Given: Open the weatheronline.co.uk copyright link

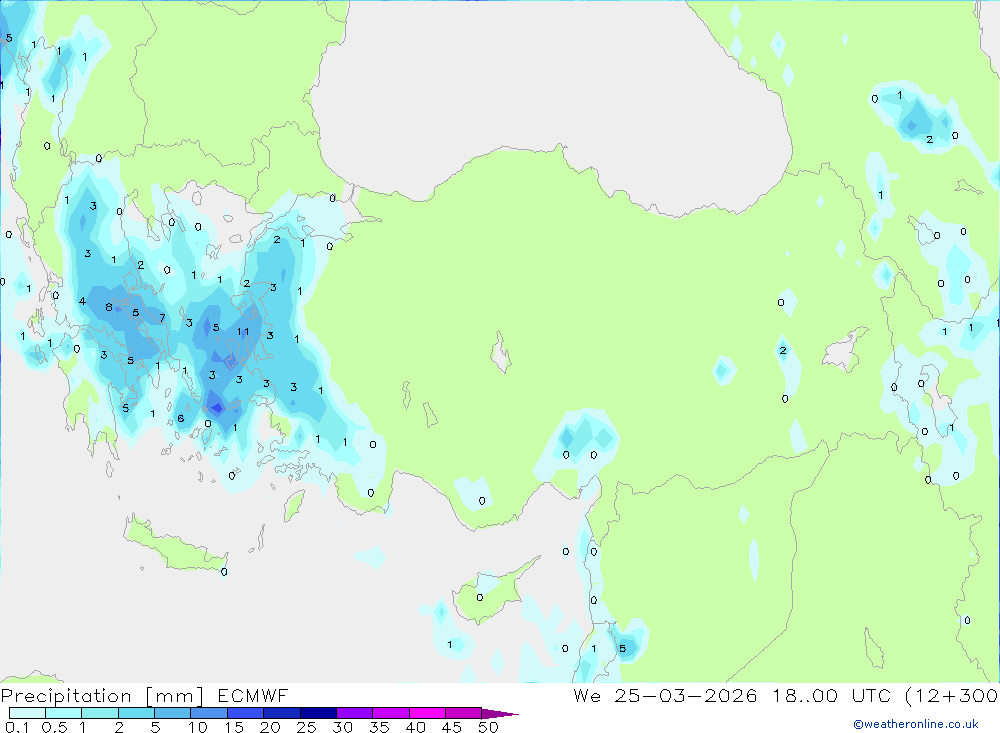Looking at the screenshot, I should pyautogui.click(x=916, y=724).
